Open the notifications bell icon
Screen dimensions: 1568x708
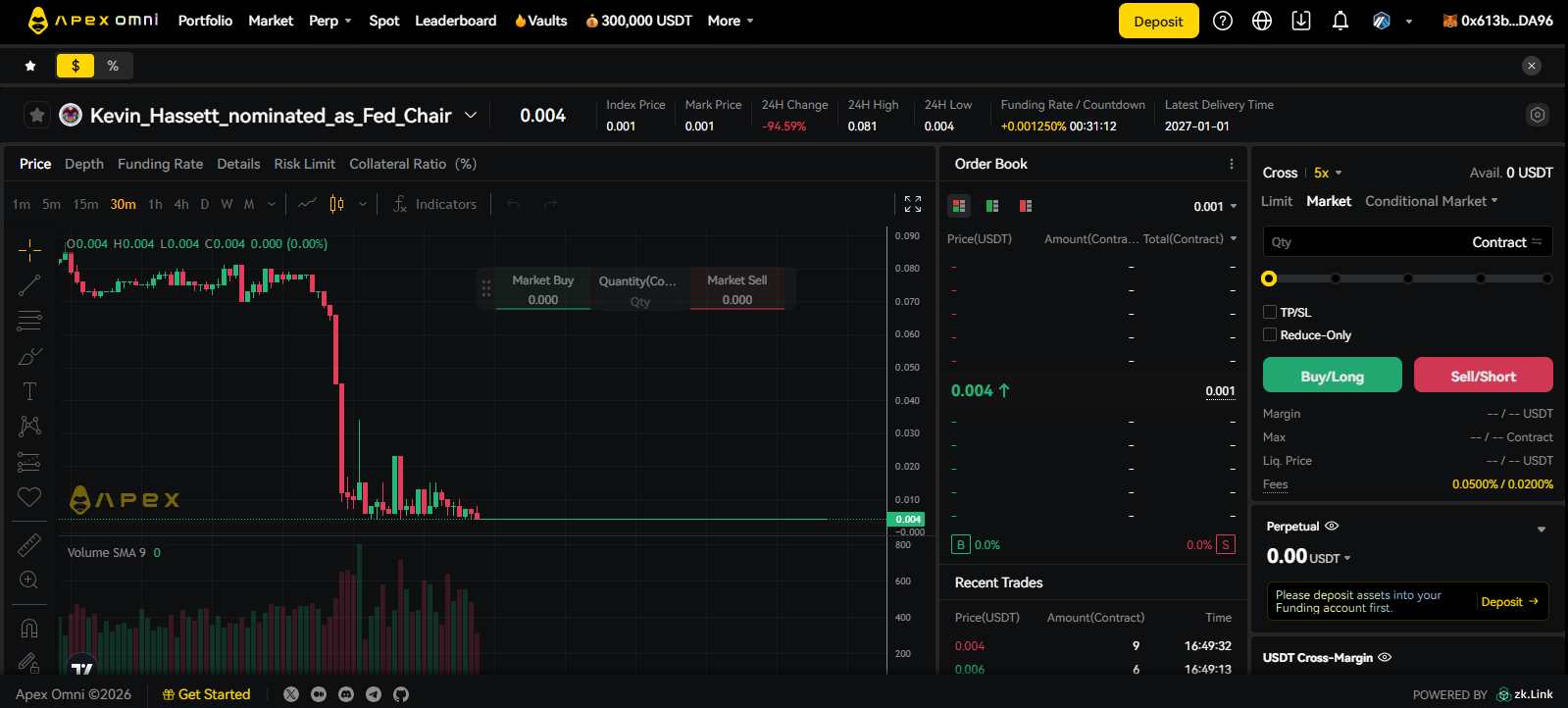1340,21
